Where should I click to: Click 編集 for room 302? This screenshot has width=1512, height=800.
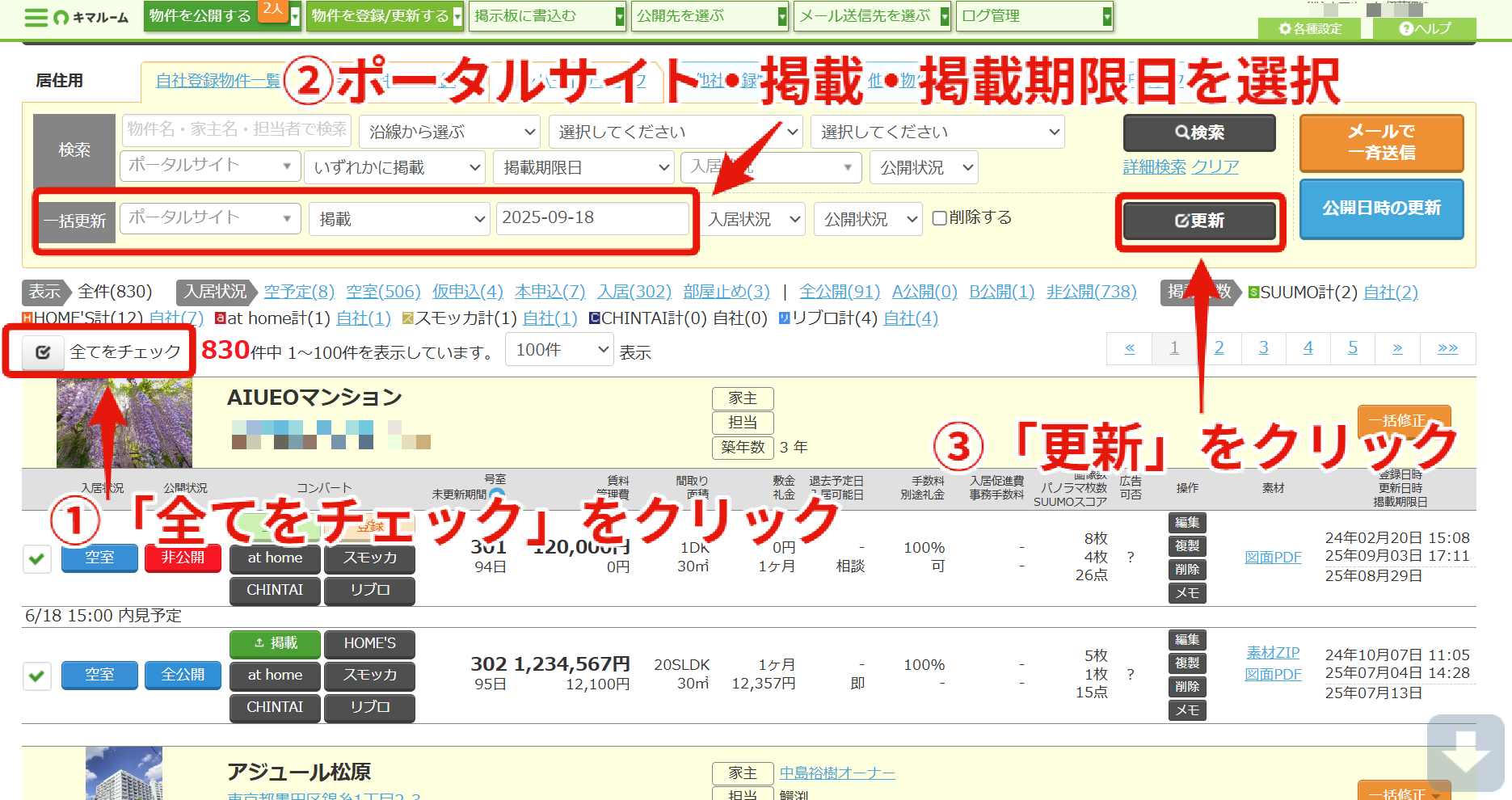(1187, 640)
